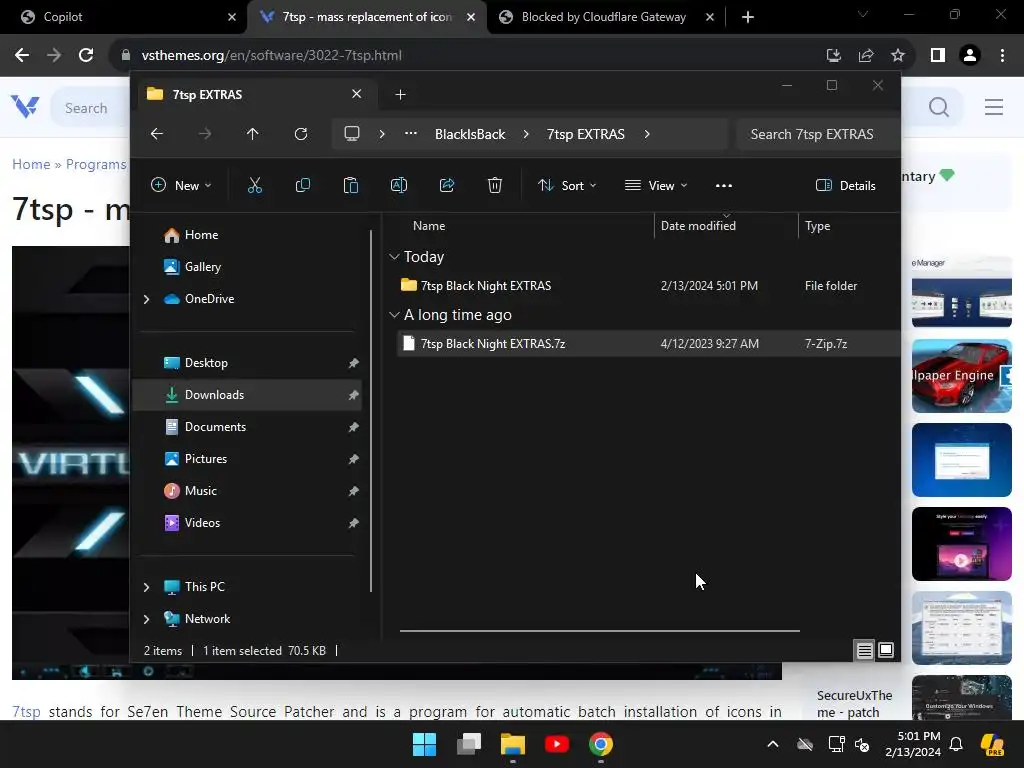Image resolution: width=1024 pixels, height=768 pixels.
Task: Go up one folder level in Explorer
Action: pos(253,134)
